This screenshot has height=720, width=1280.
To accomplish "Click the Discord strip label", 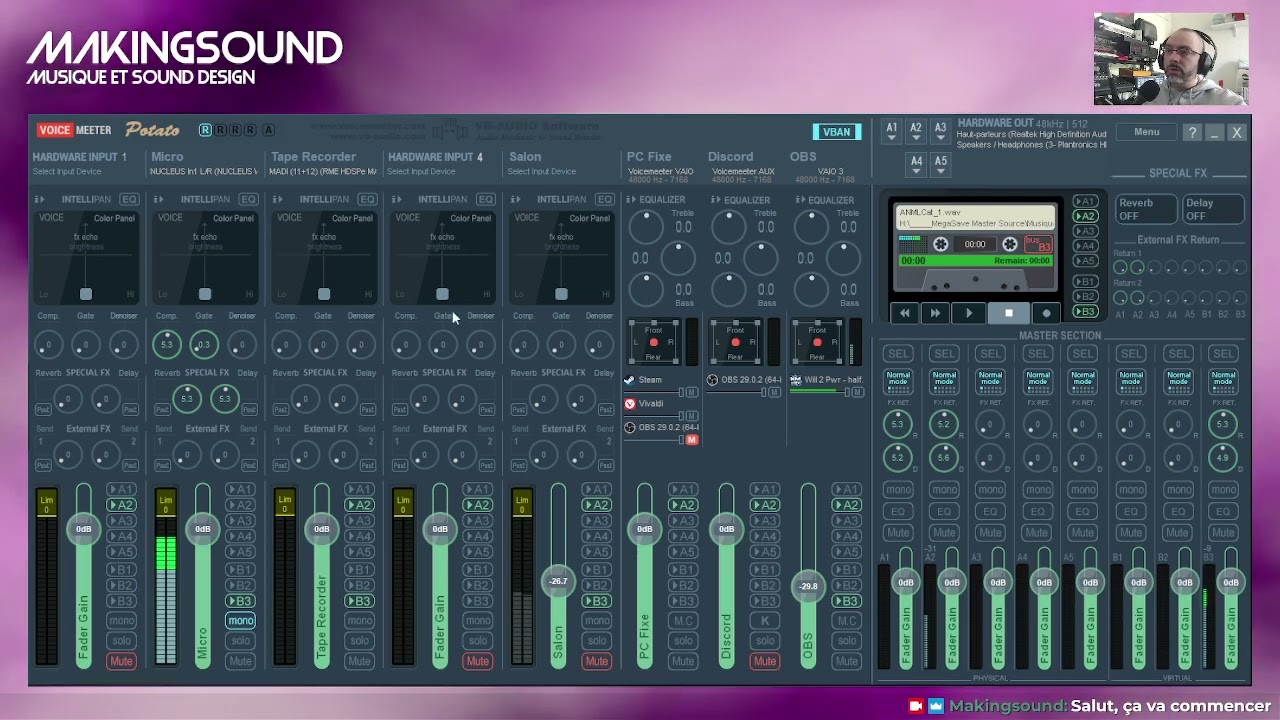I will (x=730, y=157).
